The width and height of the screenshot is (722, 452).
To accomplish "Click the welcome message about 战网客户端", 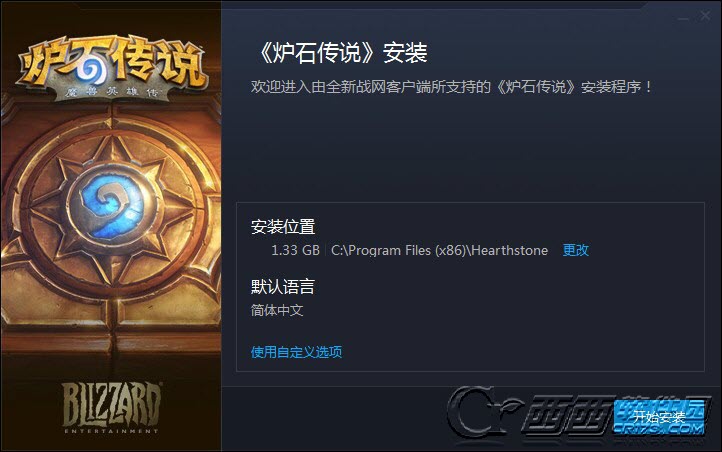I will click(451, 87).
